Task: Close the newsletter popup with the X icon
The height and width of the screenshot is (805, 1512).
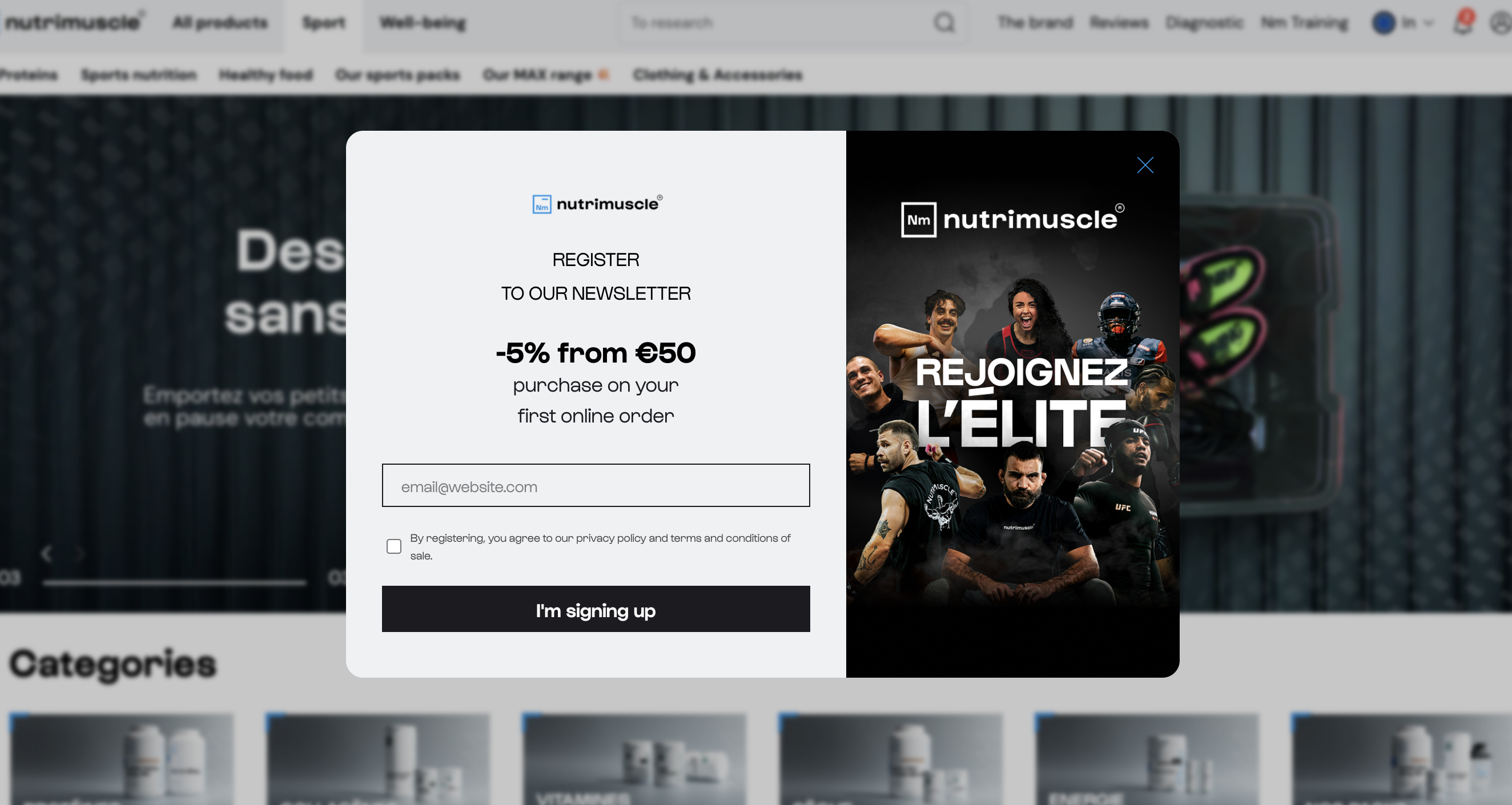Action: coord(1145,165)
